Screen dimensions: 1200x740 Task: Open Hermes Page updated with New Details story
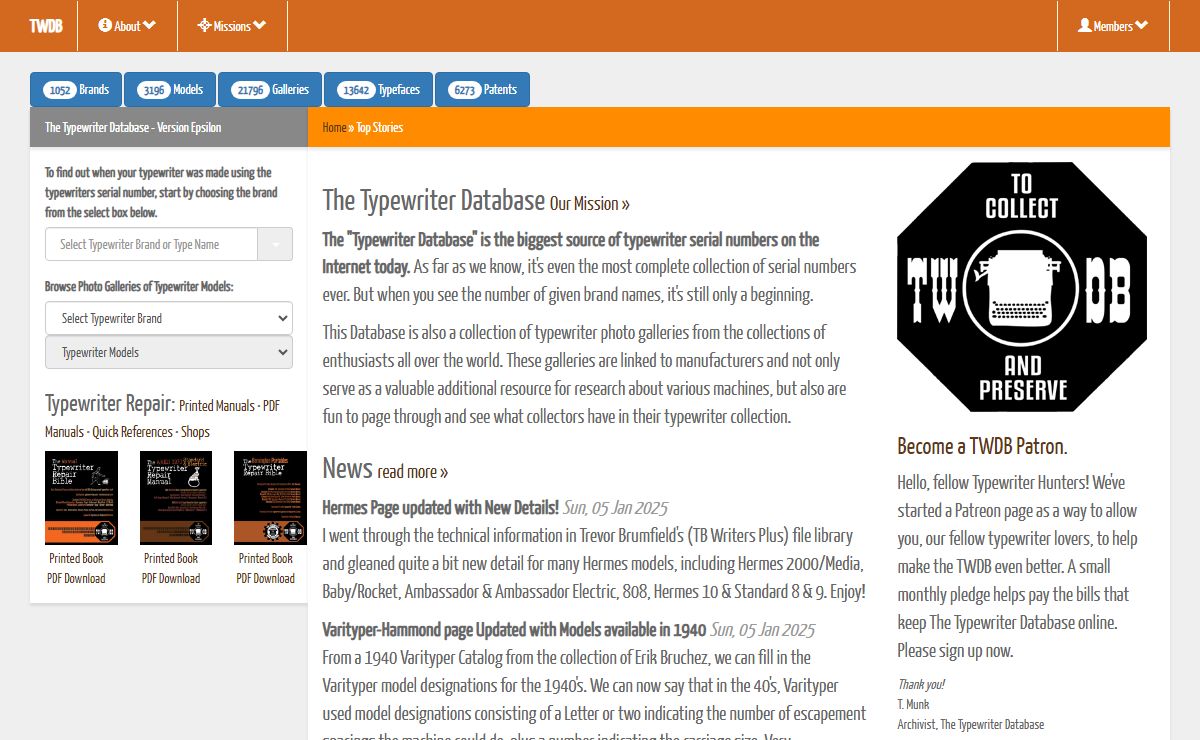pos(440,508)
